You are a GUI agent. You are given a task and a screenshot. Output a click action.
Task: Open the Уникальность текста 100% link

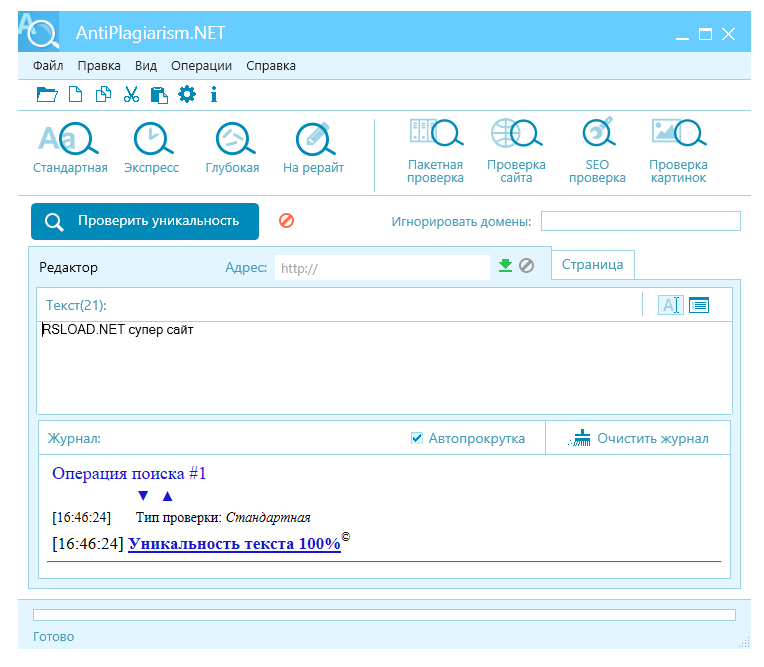coord(234,544)
